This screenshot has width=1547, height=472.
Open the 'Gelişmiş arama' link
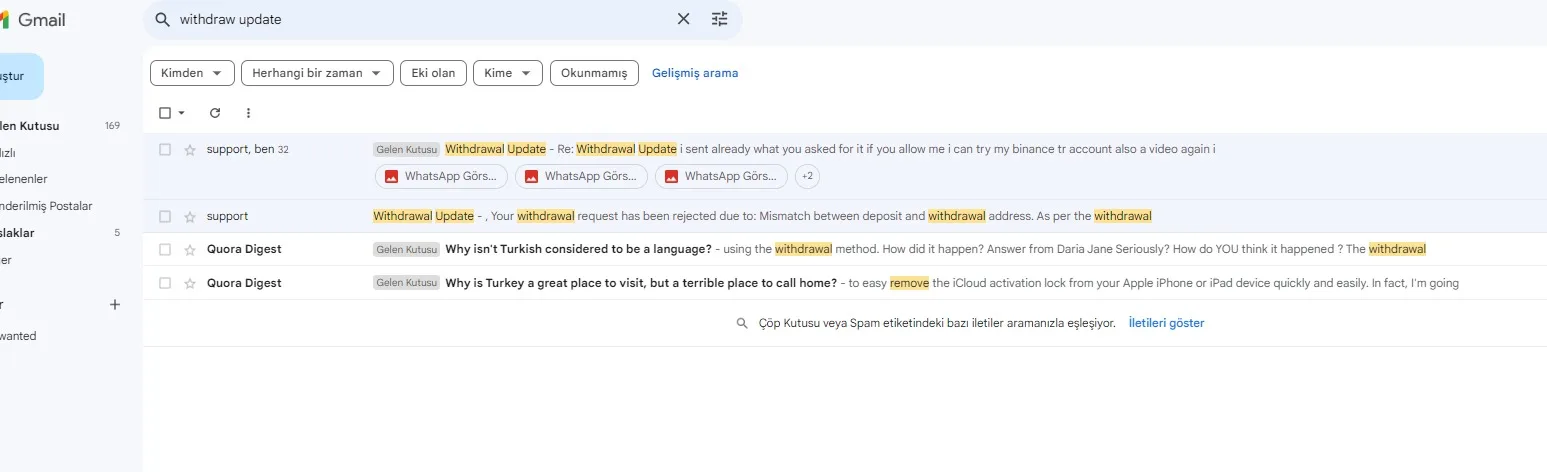[x=695, y=73]
